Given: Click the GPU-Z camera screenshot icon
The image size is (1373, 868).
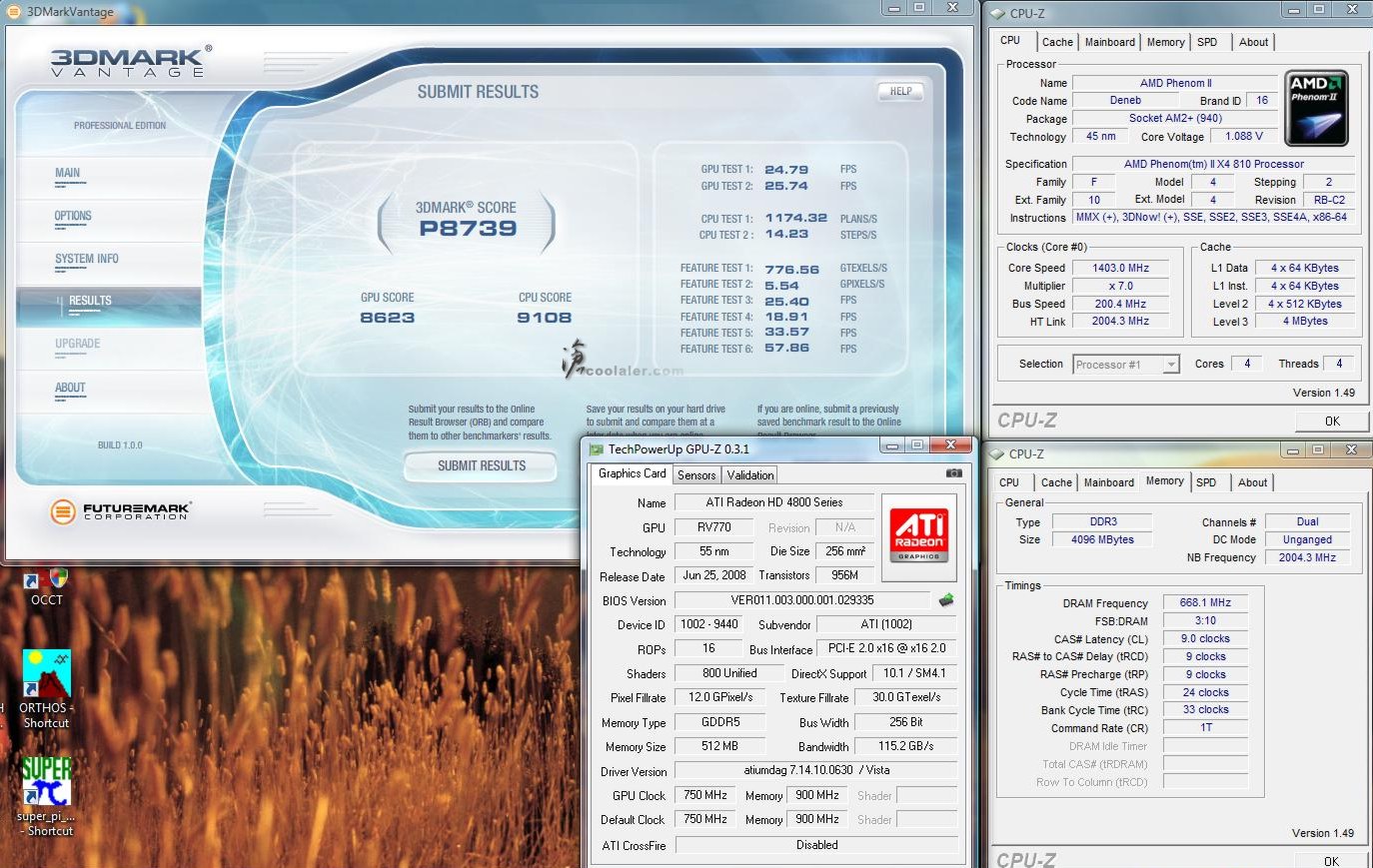Looking at the screenshot, I should 953,473.
